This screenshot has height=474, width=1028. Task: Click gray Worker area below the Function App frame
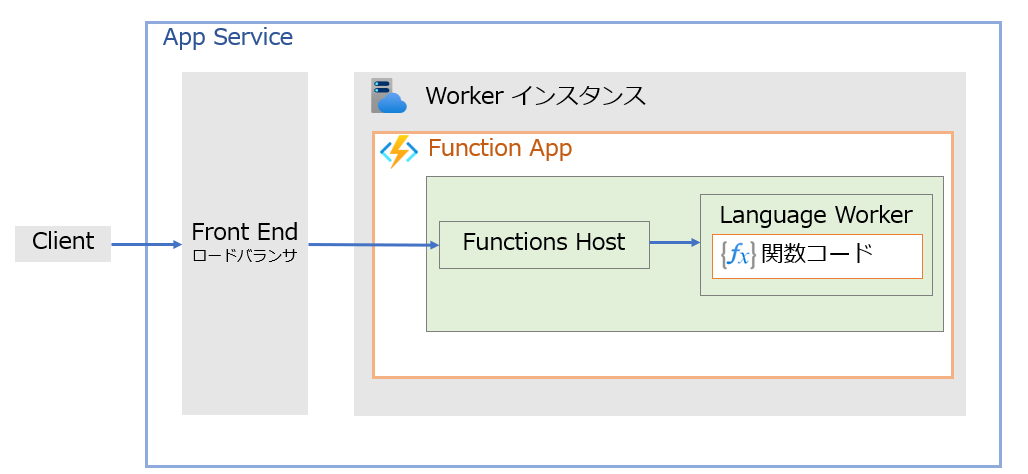pyautogui.click(x=660, y=396)
